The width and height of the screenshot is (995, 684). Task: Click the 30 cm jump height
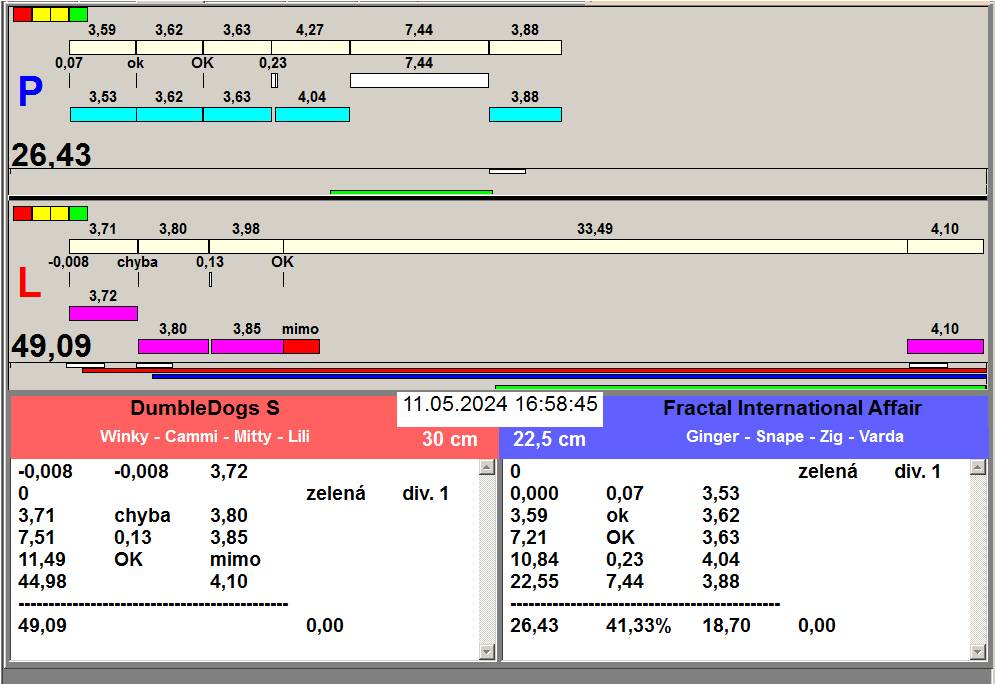[450, 439]
